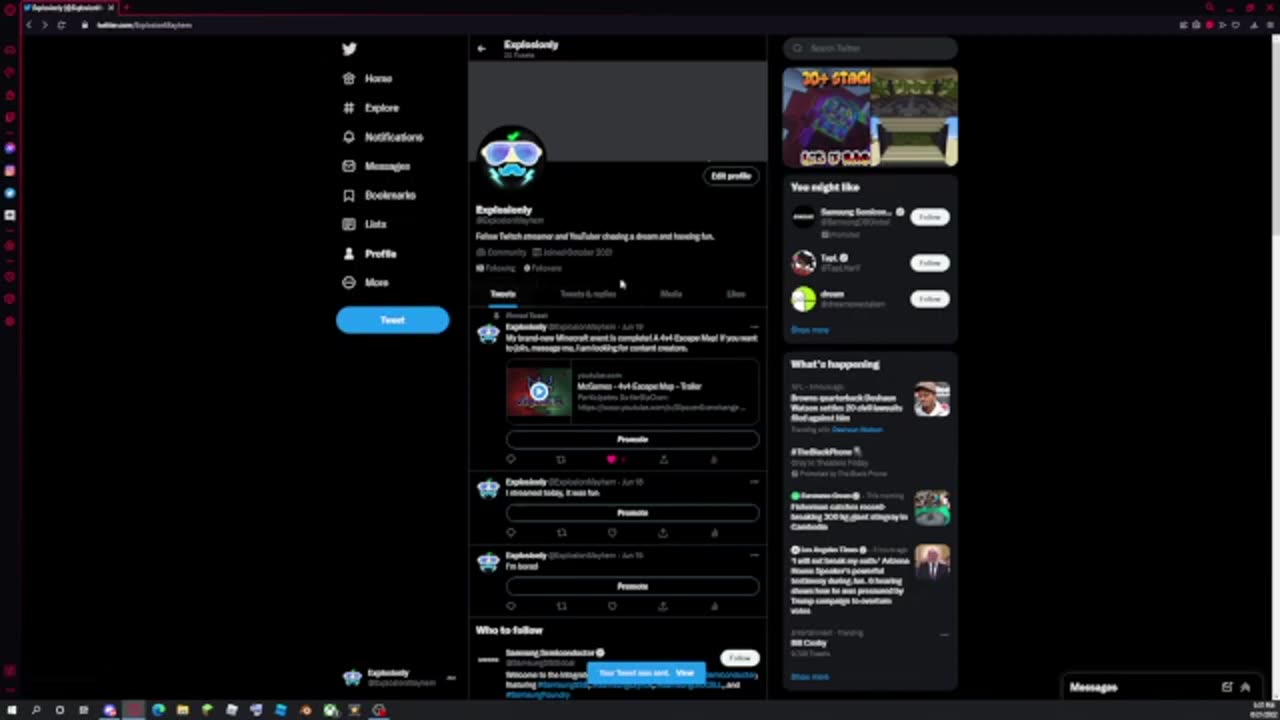Open Instagram in the browser sidebar
Image resolution: width=1280 pixels, height=720 pixels.
click(x=10, y=171)
